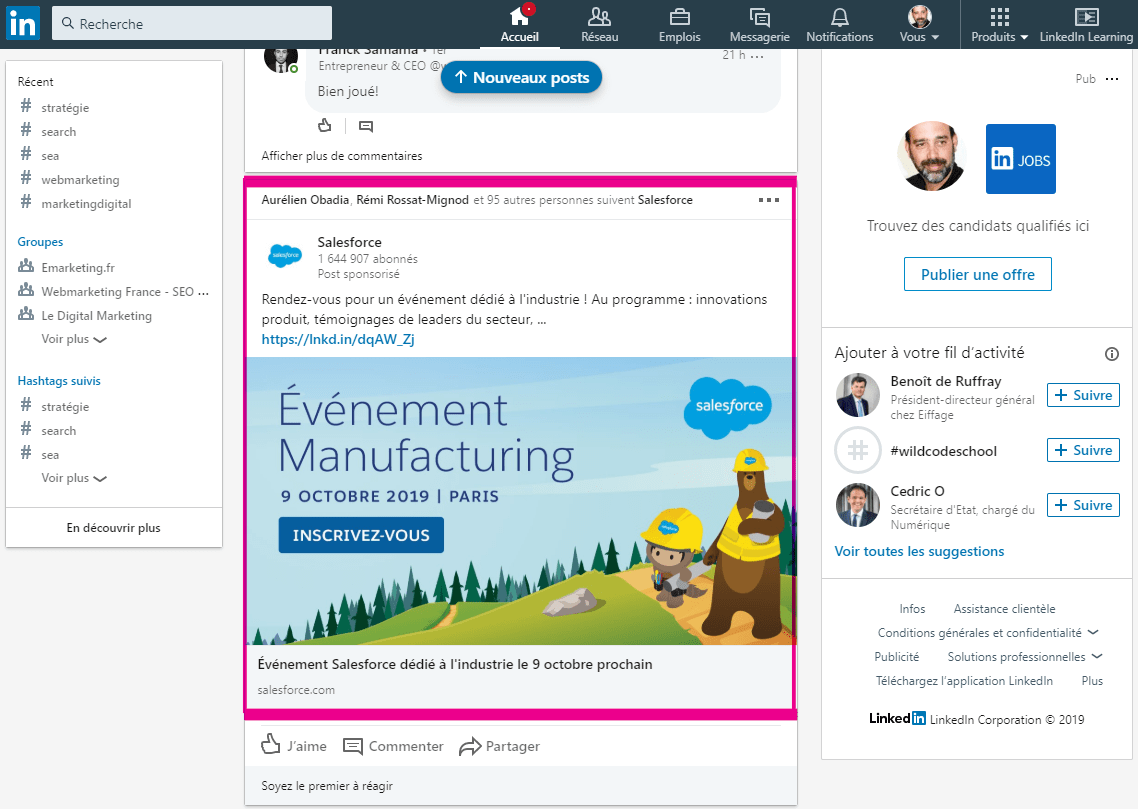Click the Événement Manufacturing banner image

[521, 501]
